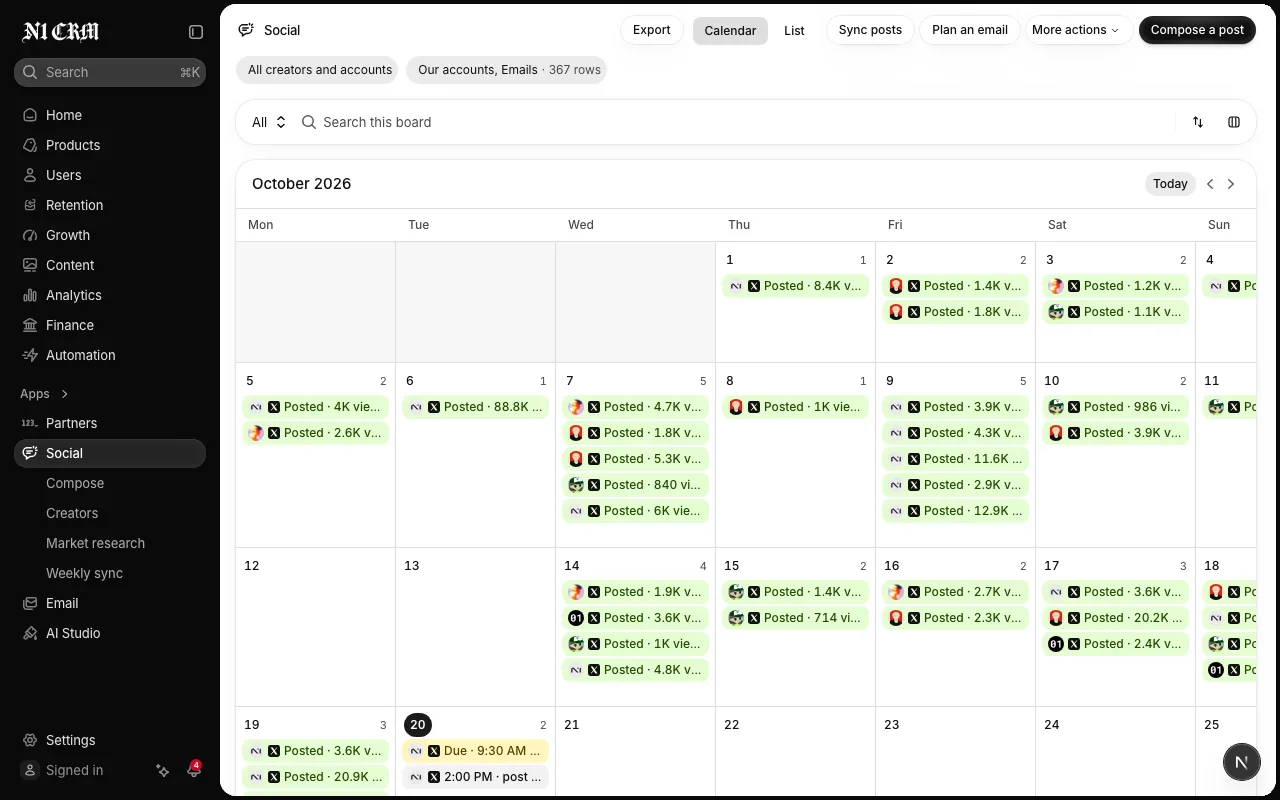Viewport: 1280px width, 800px height.
Task: Select the All creators and accounts tab
Action: click(x=319, y=70)
